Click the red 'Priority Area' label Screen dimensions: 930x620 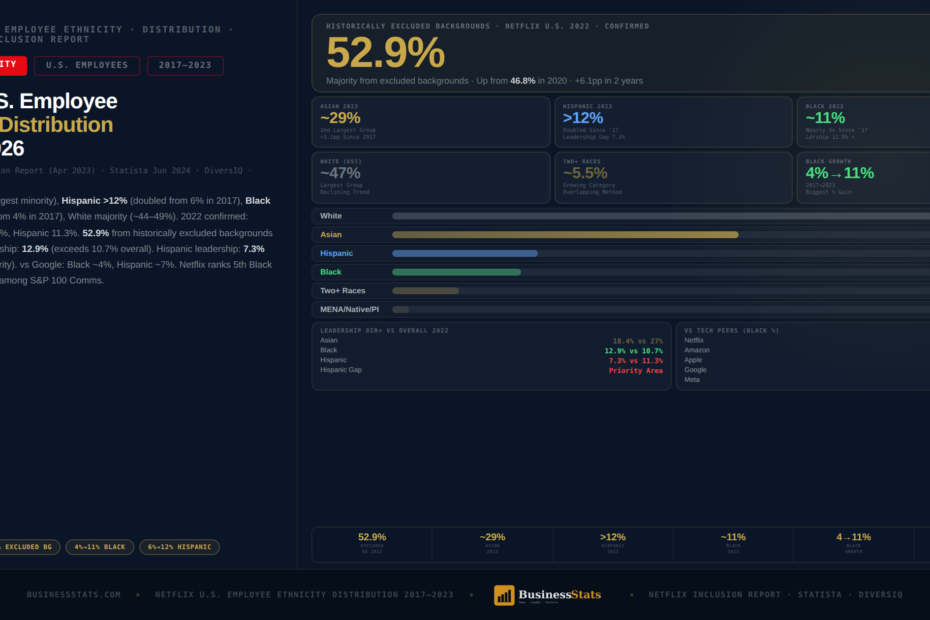click(x=636, y=371)
